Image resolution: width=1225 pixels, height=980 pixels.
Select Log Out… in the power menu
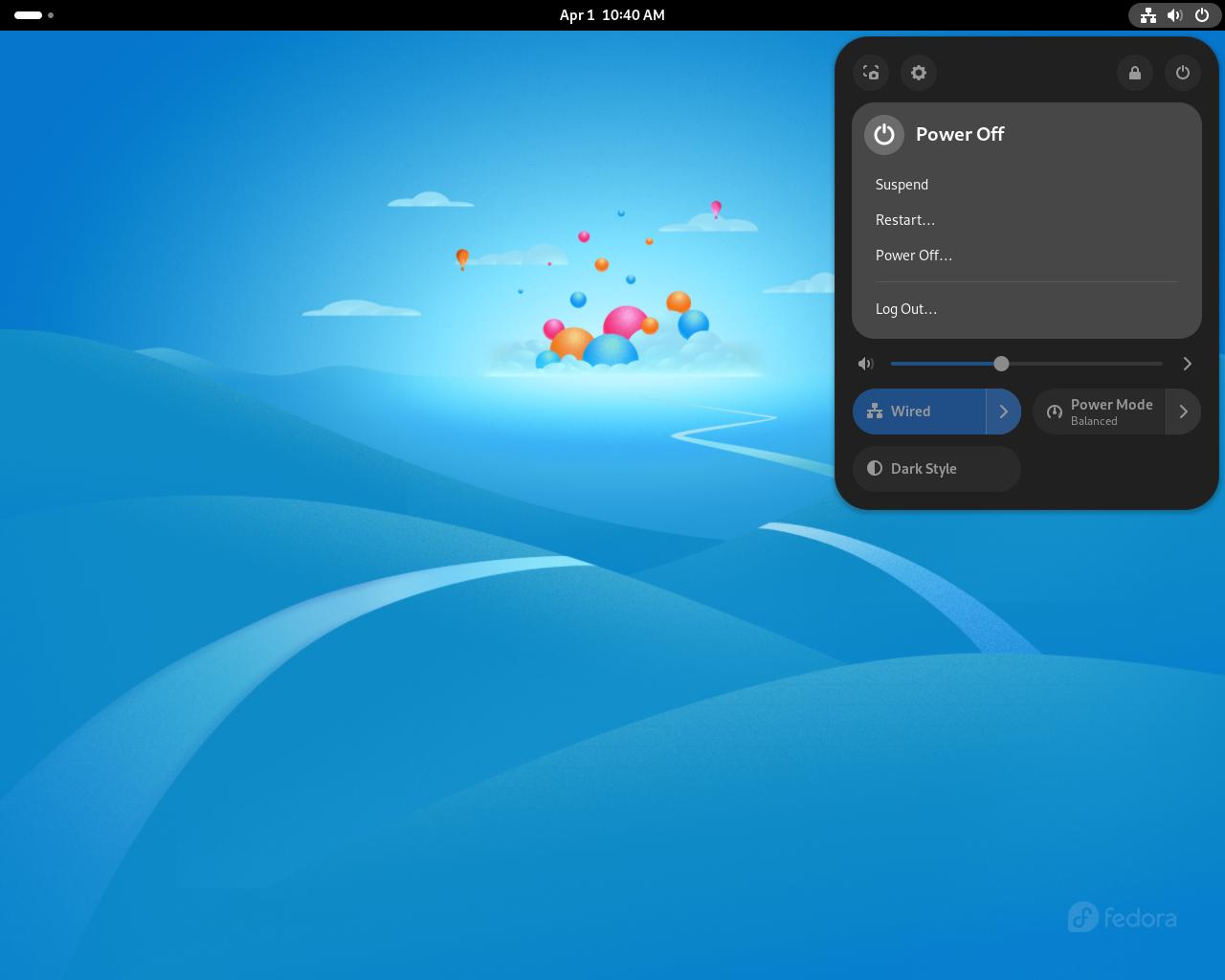click(x=1026, y=309)
